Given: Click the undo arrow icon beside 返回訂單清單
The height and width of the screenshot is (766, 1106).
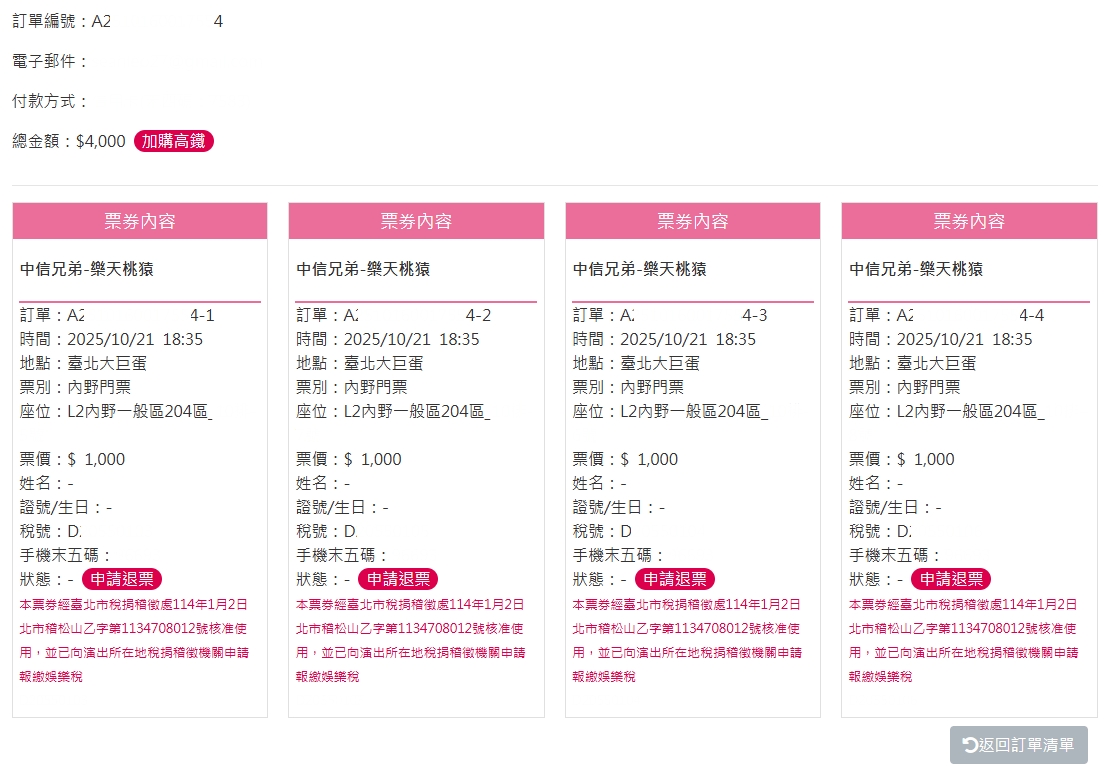Looking at the screenshot, I should (x=969, y=745).
